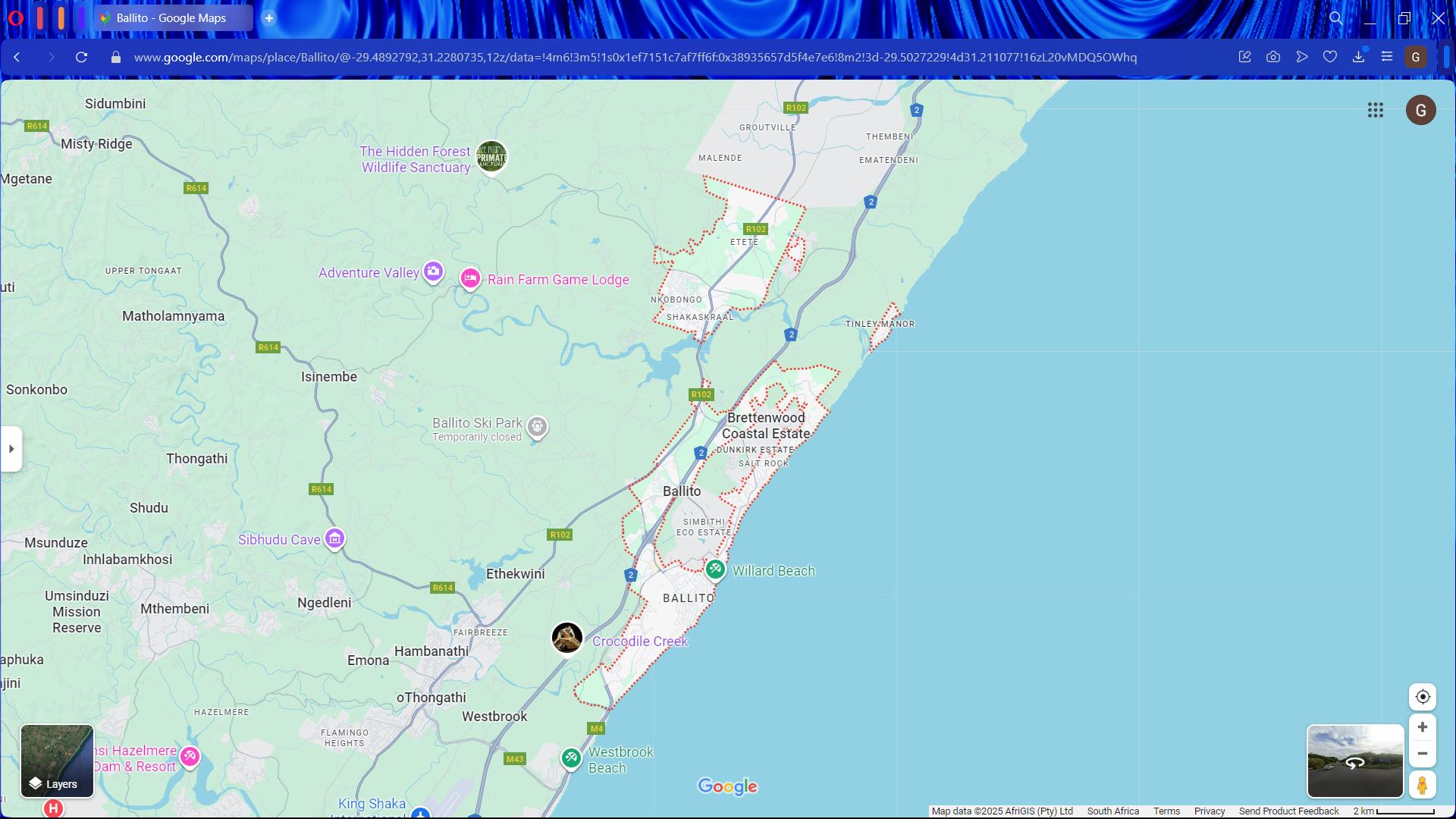Click the Brettenwood Coastal Estate label
1456x819 pixels.
(766, 425)
